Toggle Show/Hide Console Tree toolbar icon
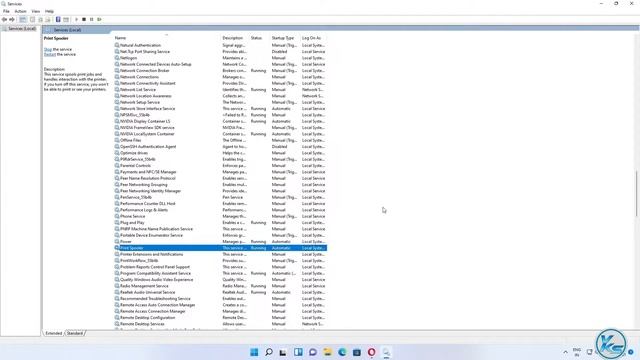 (23, 19)
